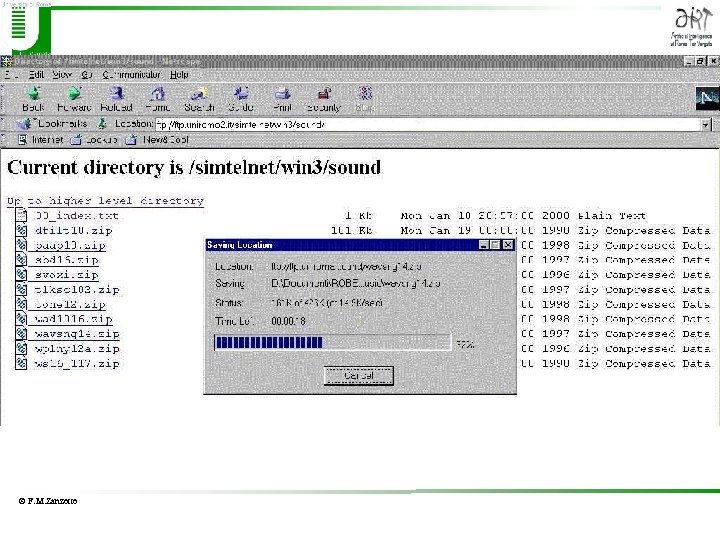
Task: Expand the Location history dropdown arrow
Action: point(706,124)
